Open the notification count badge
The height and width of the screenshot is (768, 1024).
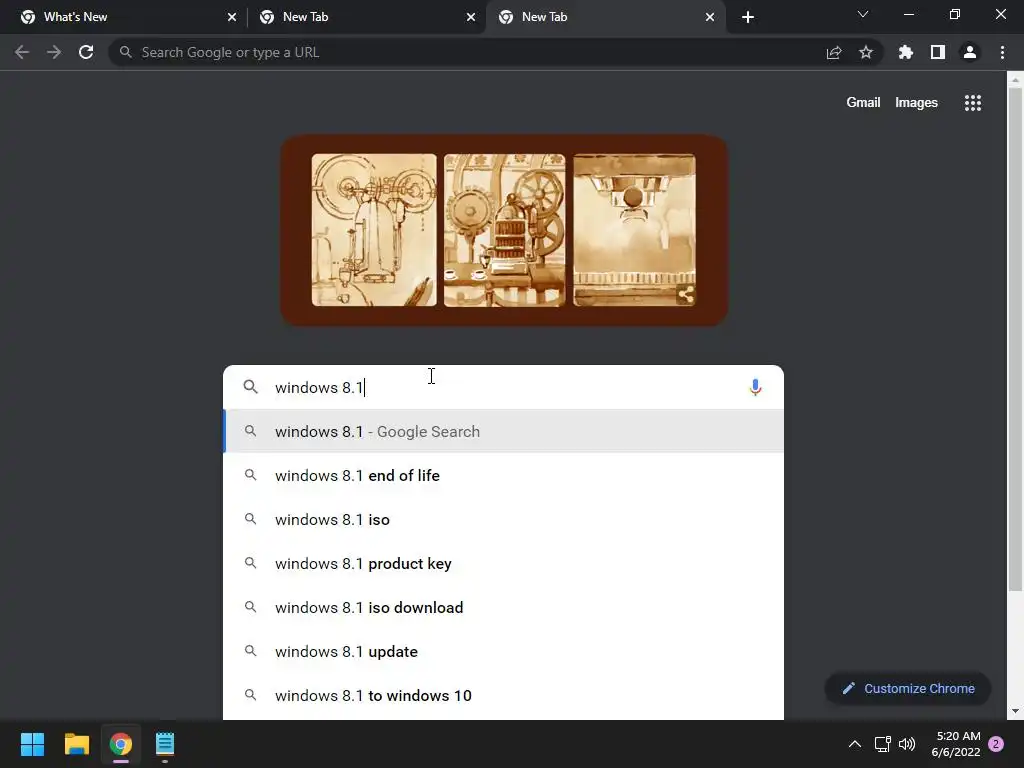click(996, 744)
